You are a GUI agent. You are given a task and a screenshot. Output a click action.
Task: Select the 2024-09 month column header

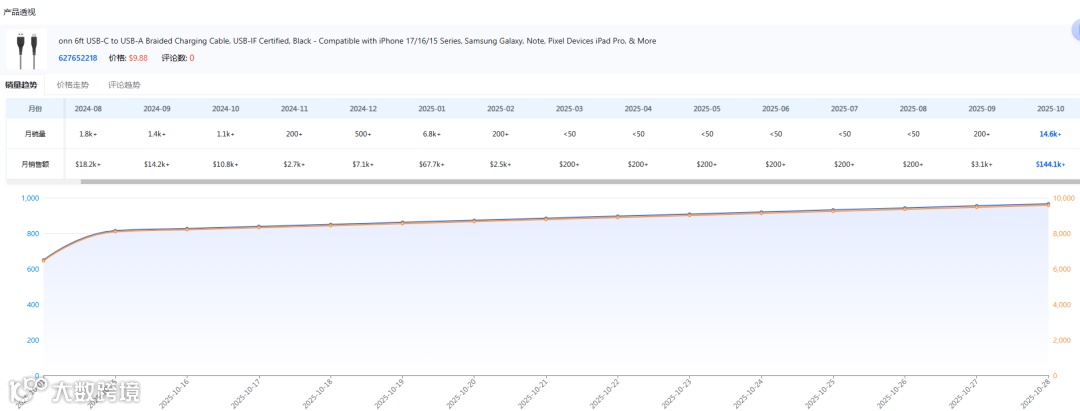coord(157,109)
